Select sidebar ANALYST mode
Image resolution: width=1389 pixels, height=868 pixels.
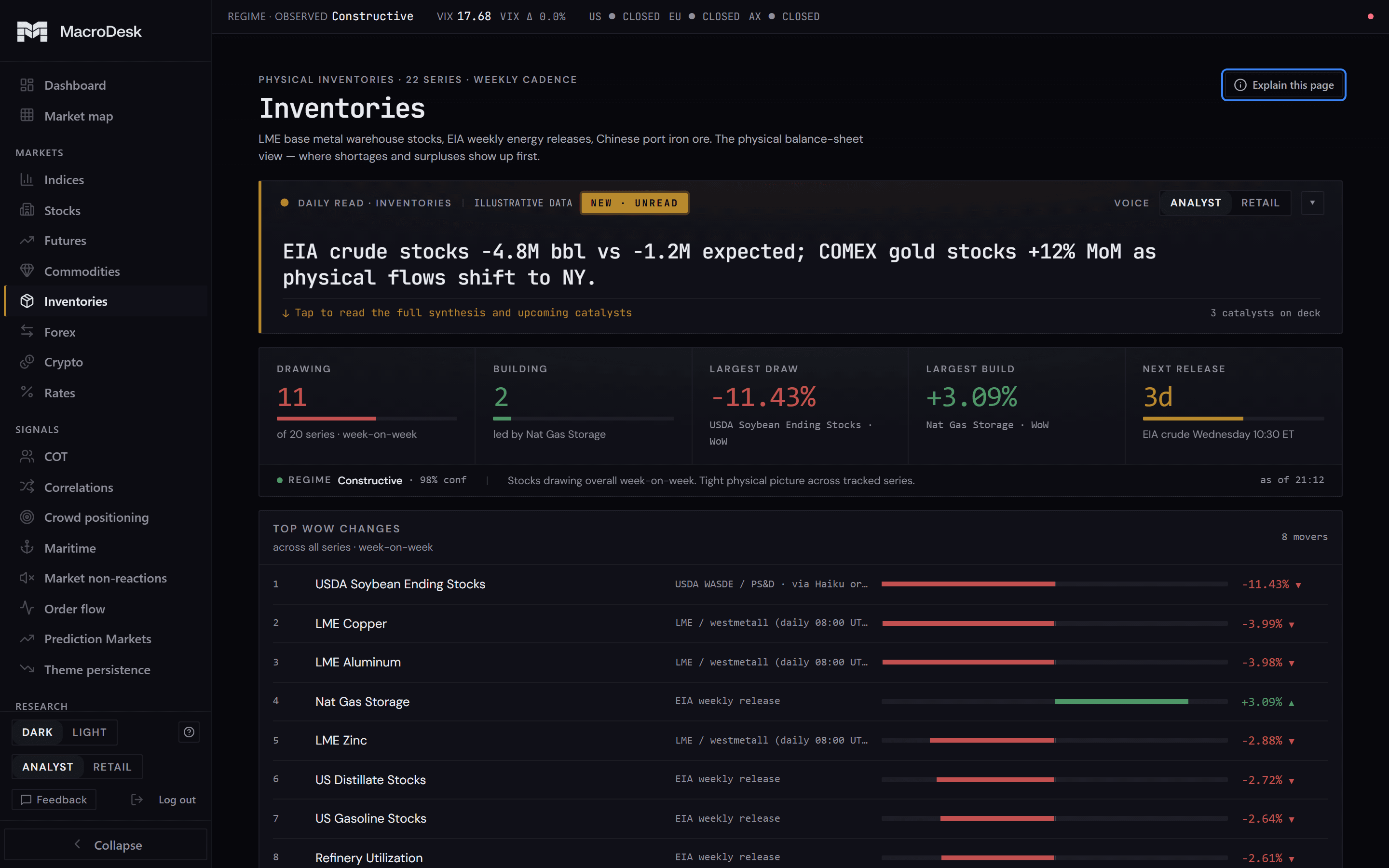(x=48, y=767)
